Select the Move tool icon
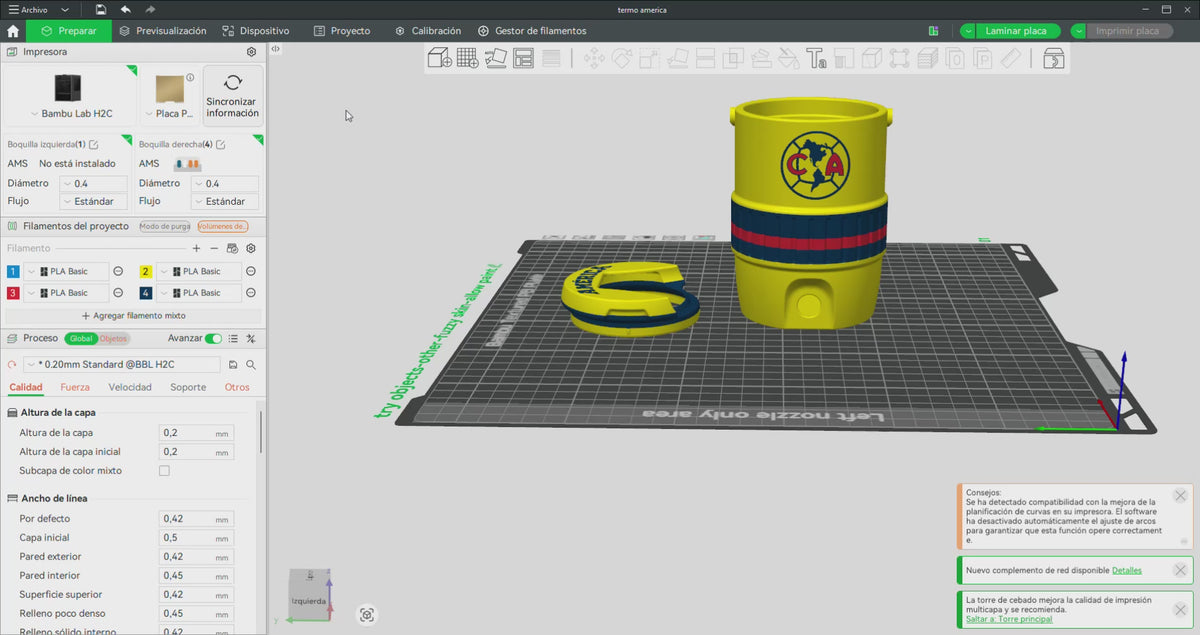1200x635 pixels. [x=593, y=58]
